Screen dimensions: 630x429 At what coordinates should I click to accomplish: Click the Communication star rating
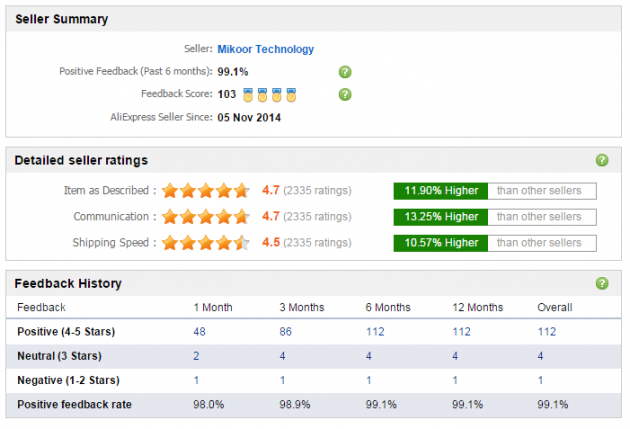click(206, 216)
